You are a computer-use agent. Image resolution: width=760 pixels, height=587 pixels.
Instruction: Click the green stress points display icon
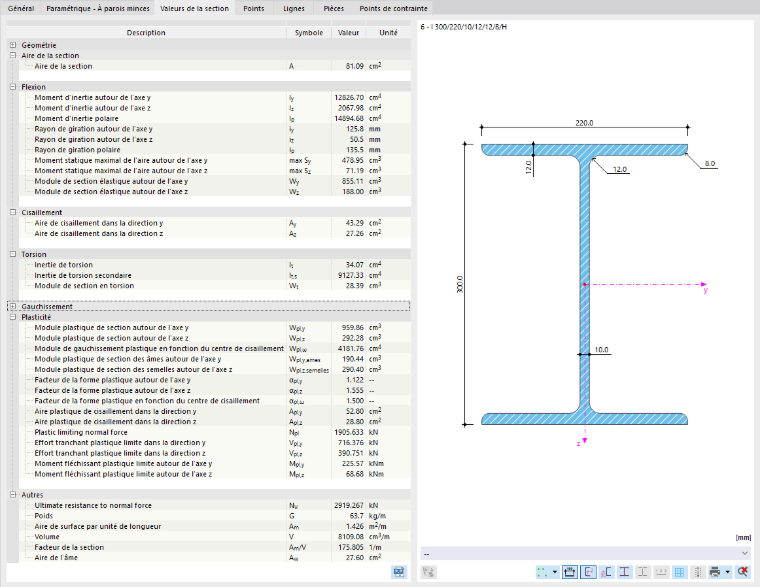pos(542,572)
